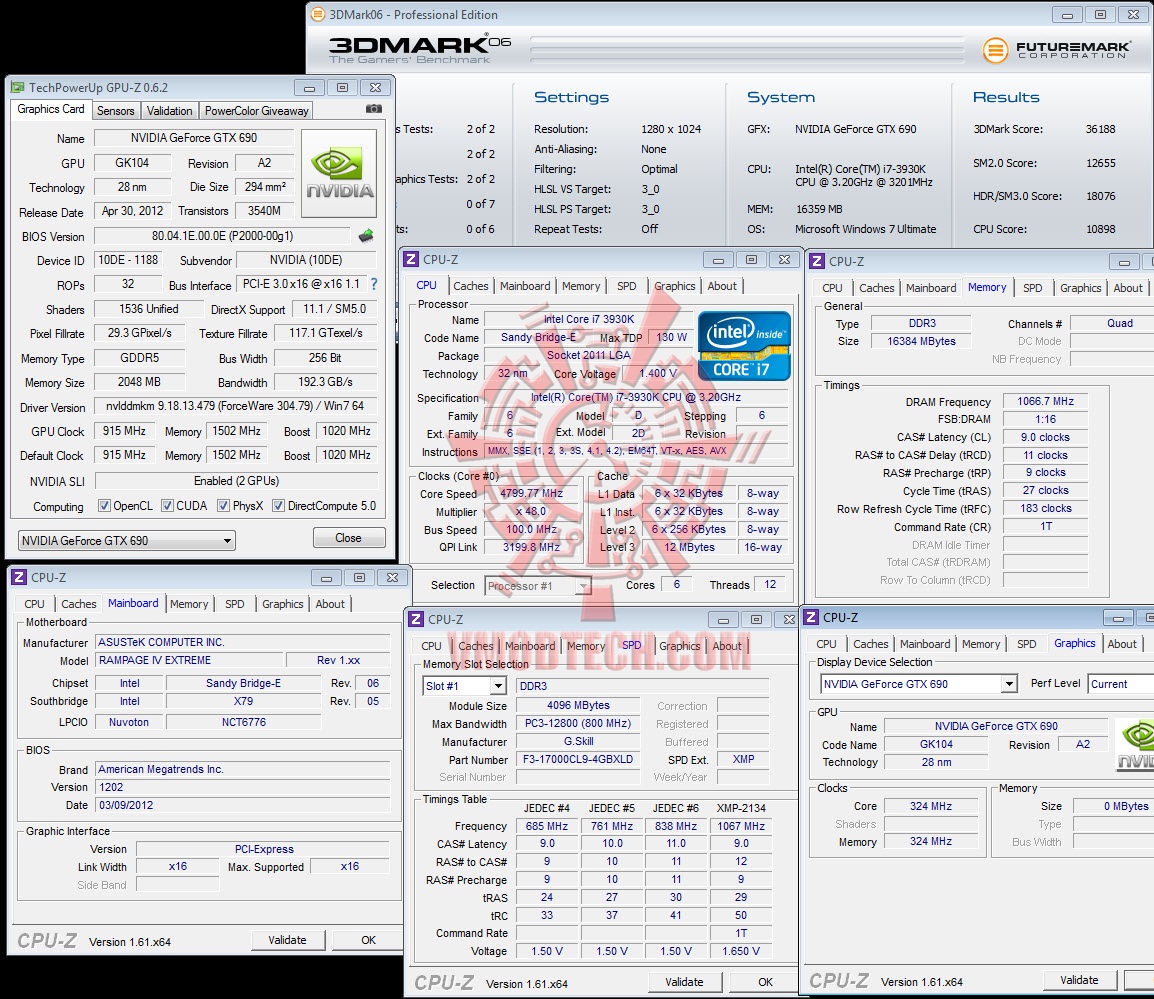Click 3DMark Score value 36188

click(1100, 129)
